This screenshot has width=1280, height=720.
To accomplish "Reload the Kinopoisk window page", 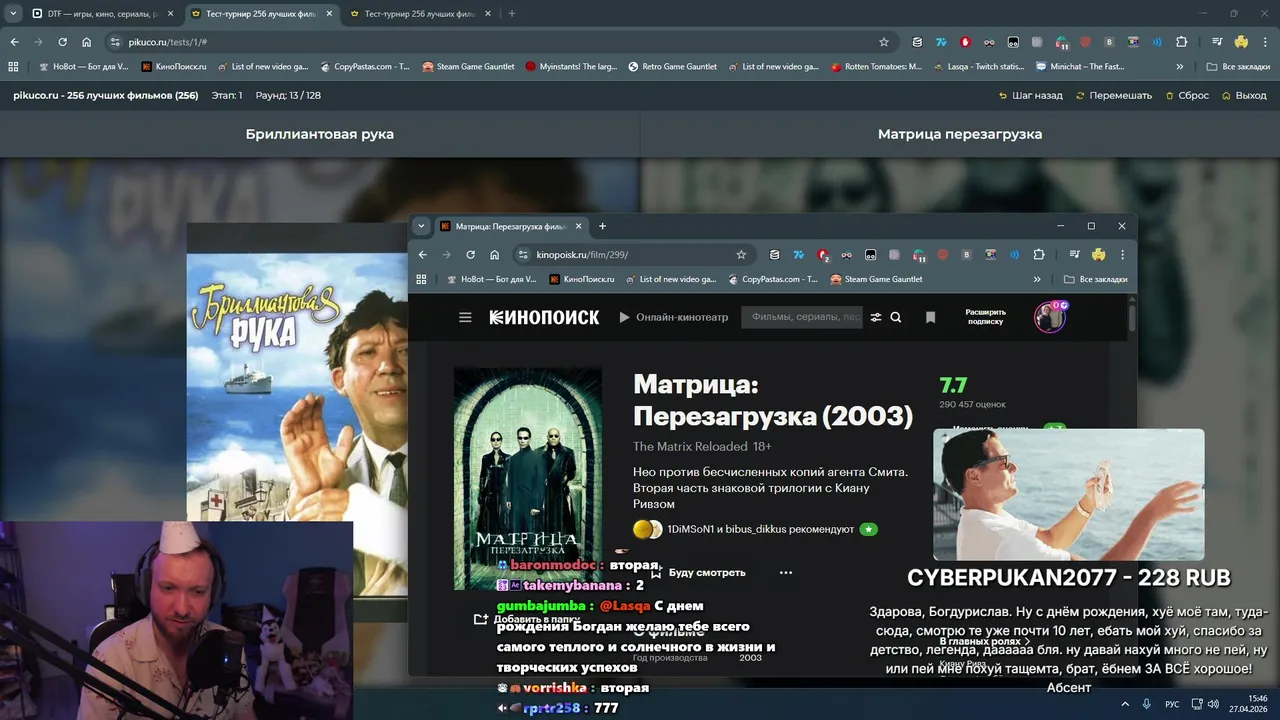I will pos(470,255).
